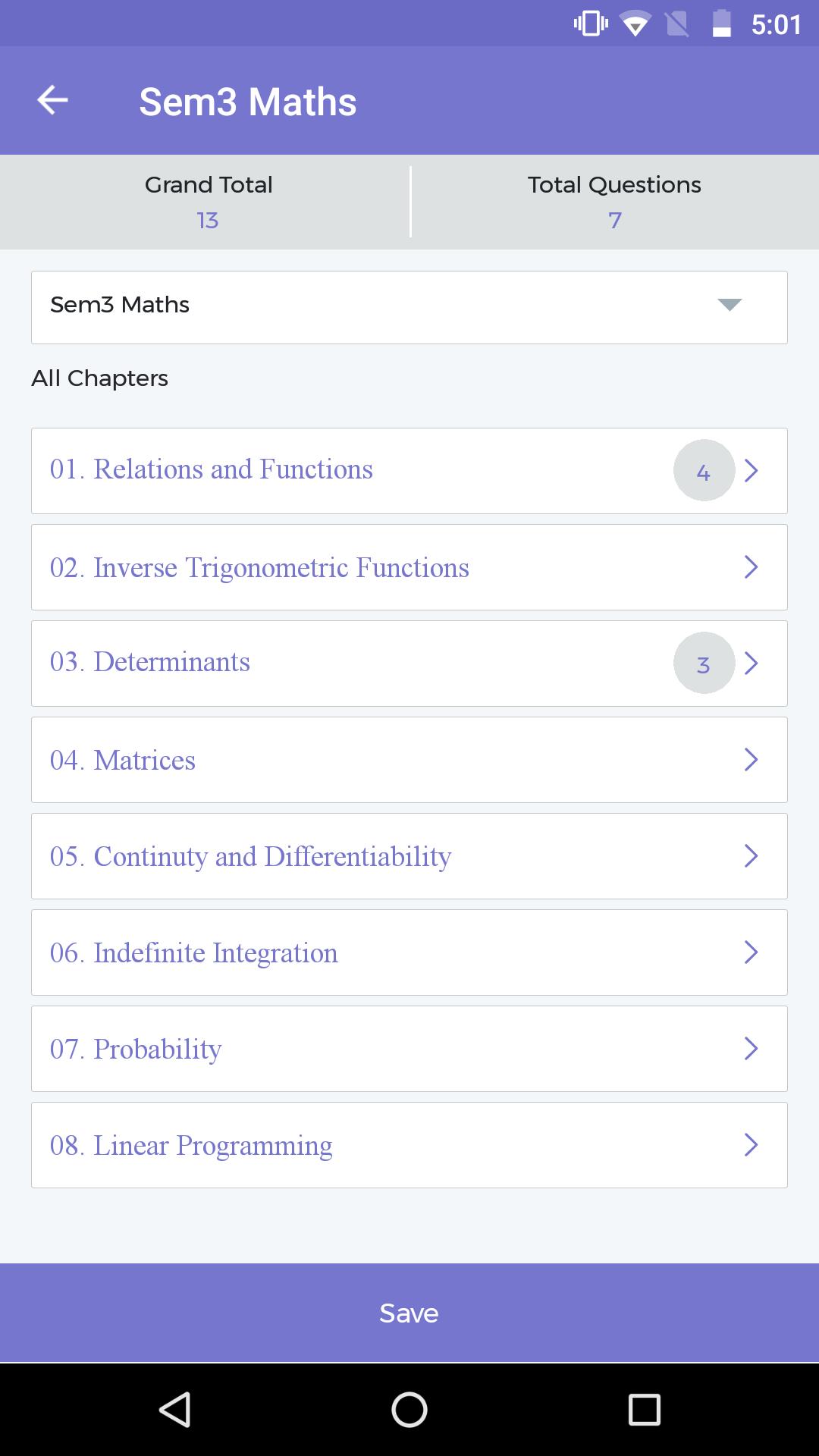Tap the question count badge showing 4
Screen dimensions: 819x1456
point(704,471)
